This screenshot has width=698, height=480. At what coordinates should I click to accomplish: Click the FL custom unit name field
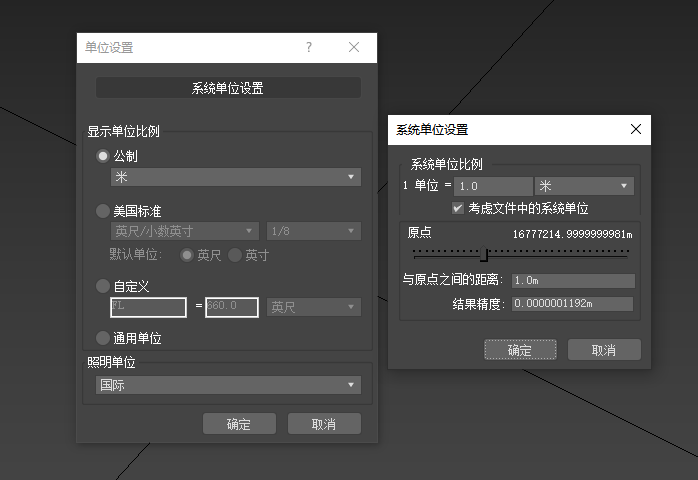148,307
